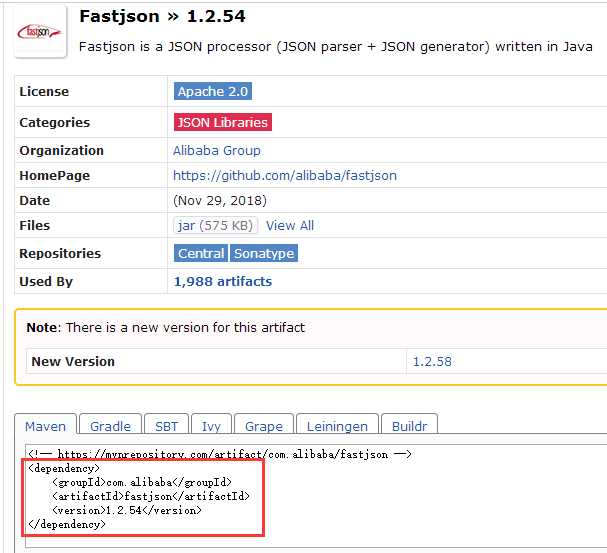Click the version 1.2.54 snippet line
This screenshot has height=553, width=607.
[127, 510]
